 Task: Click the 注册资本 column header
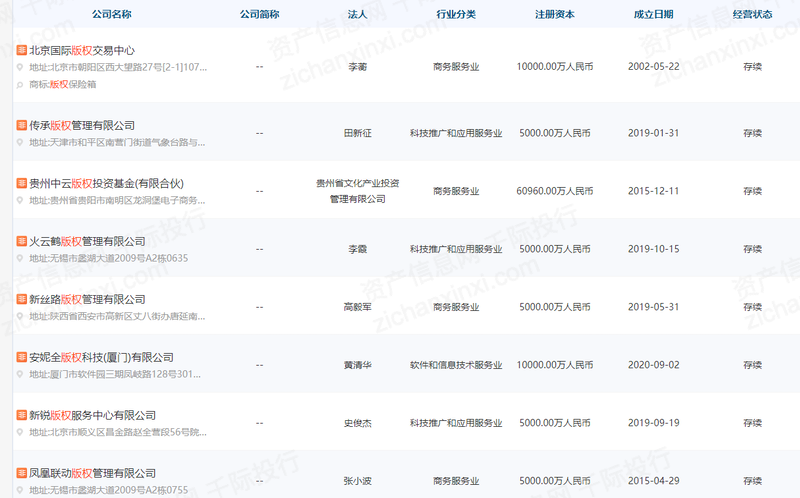(555, 14)
